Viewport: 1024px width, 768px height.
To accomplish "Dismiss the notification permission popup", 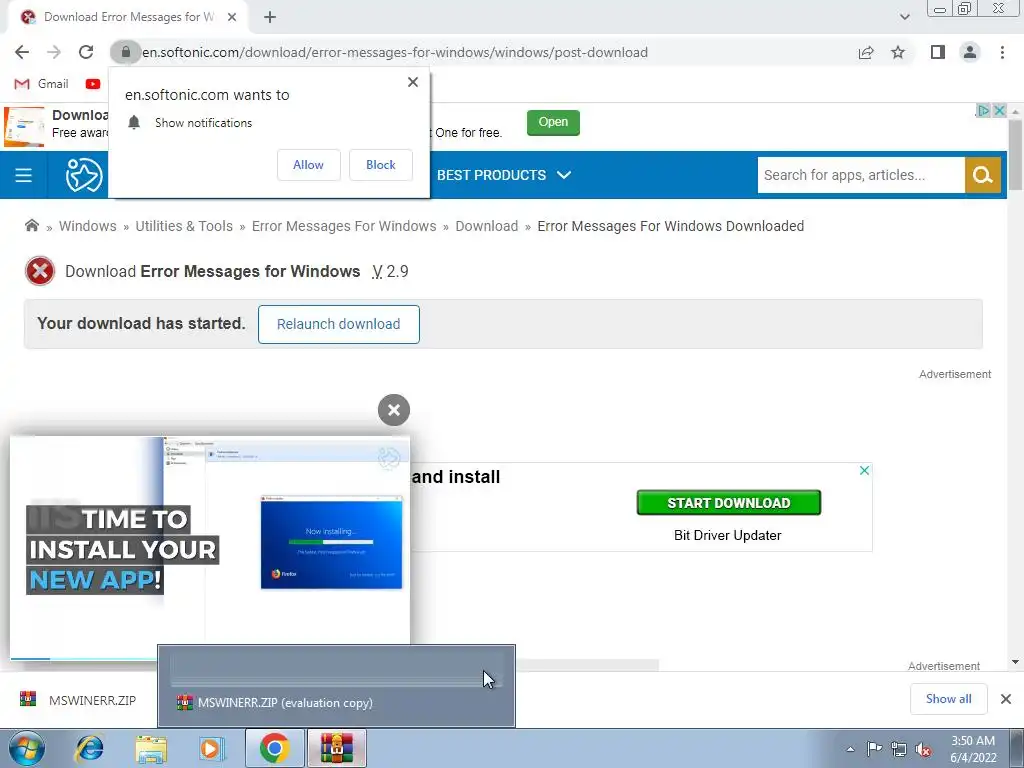I will pos(413,82).
